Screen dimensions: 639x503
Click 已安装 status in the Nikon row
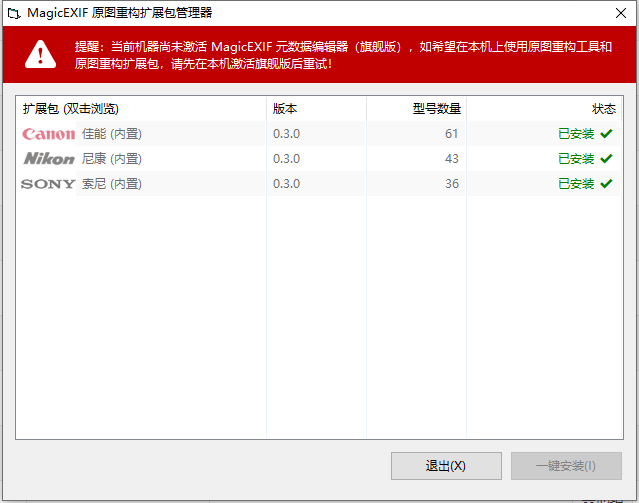click(x=576, y=159)
